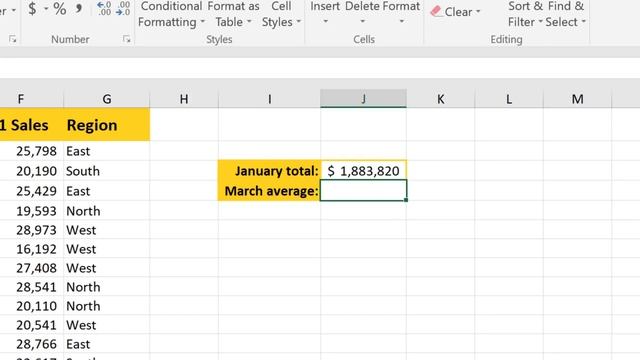
Task: Open the Alignment group dialog launcher
Action: [13, 39]
